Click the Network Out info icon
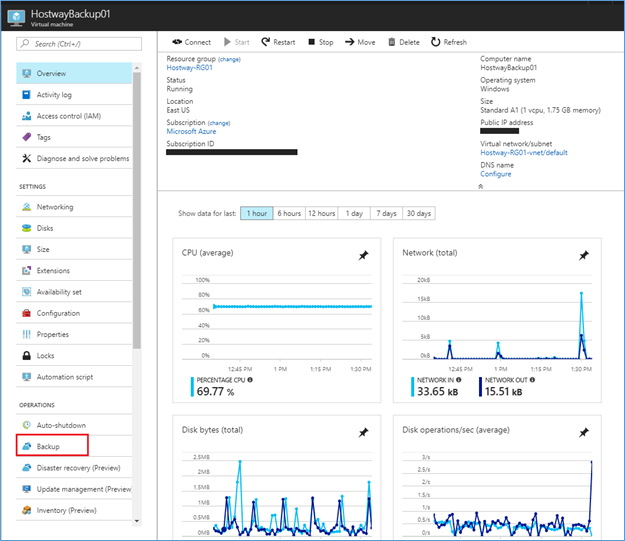This screenshot has width=625, height=541. click(x=532, y=380)
